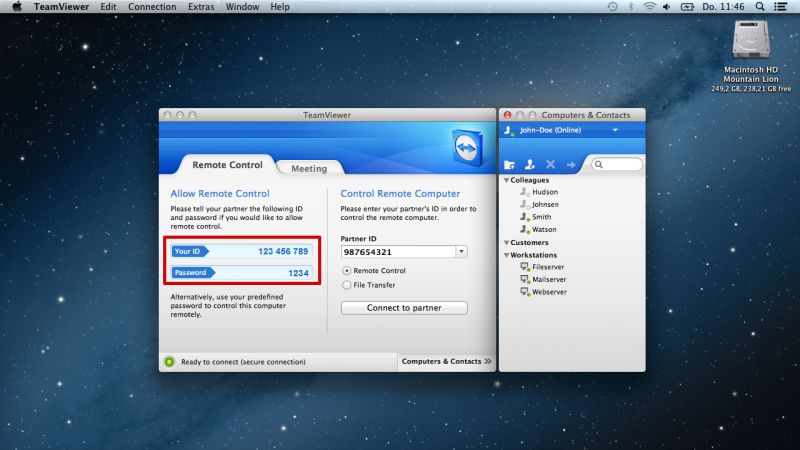Collapse the Customers group

point(507,242)
